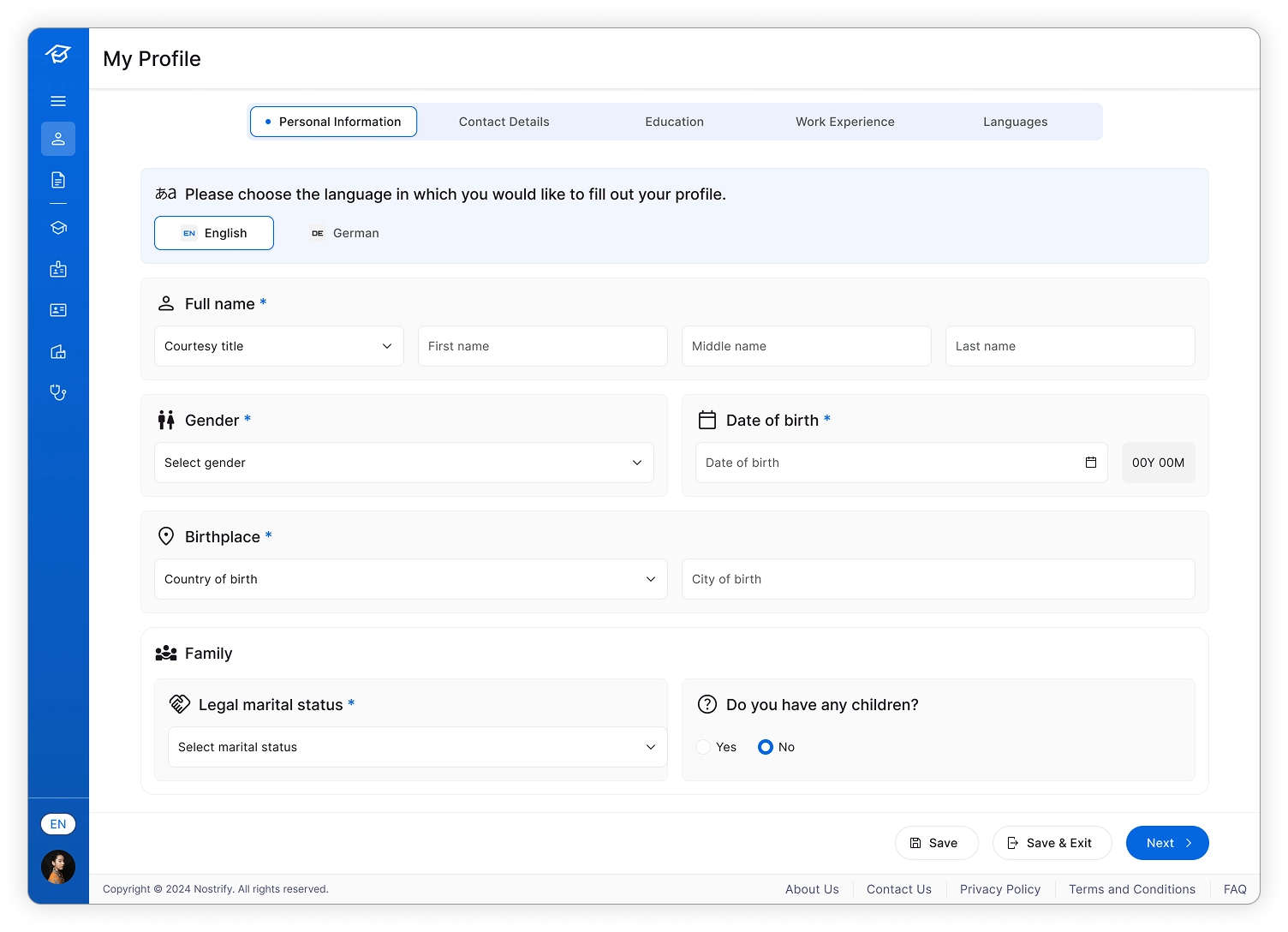The width and height of the screenshot is (1288, 932).
Task: Open the building sidebar icon
Action: click(x=58, y=351)
